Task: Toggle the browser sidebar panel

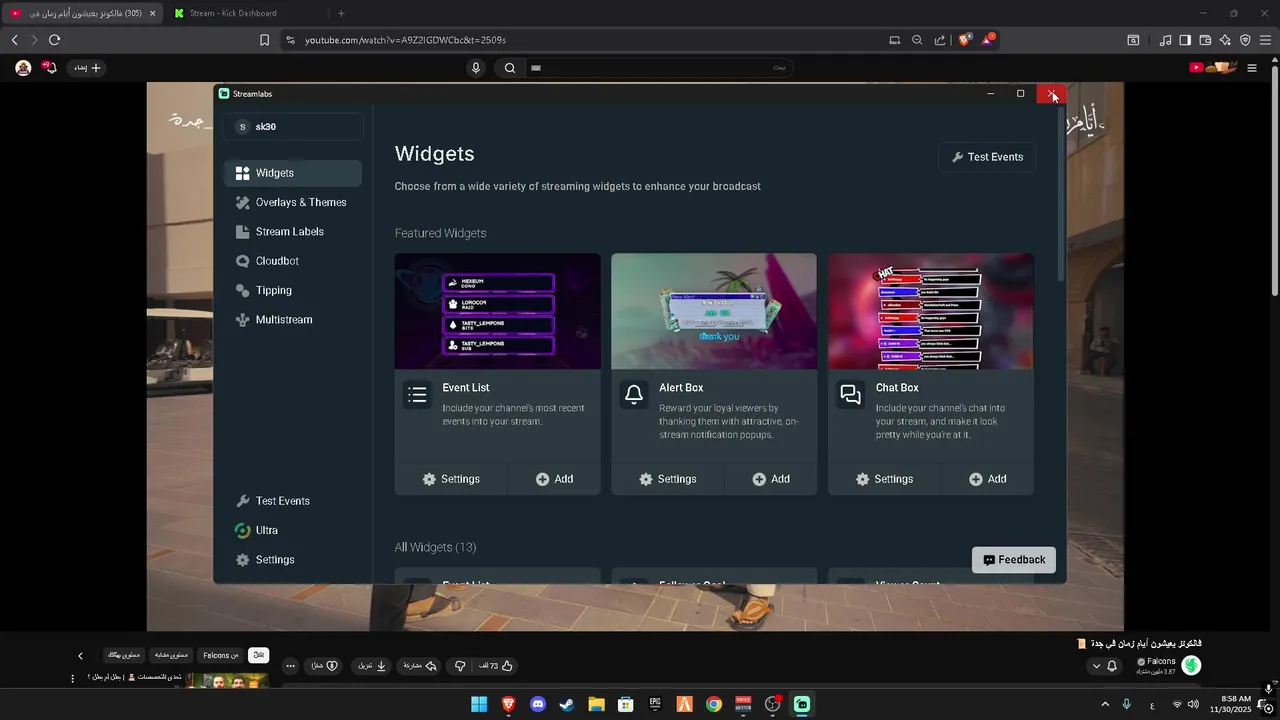Action: tap(1185, 40)
